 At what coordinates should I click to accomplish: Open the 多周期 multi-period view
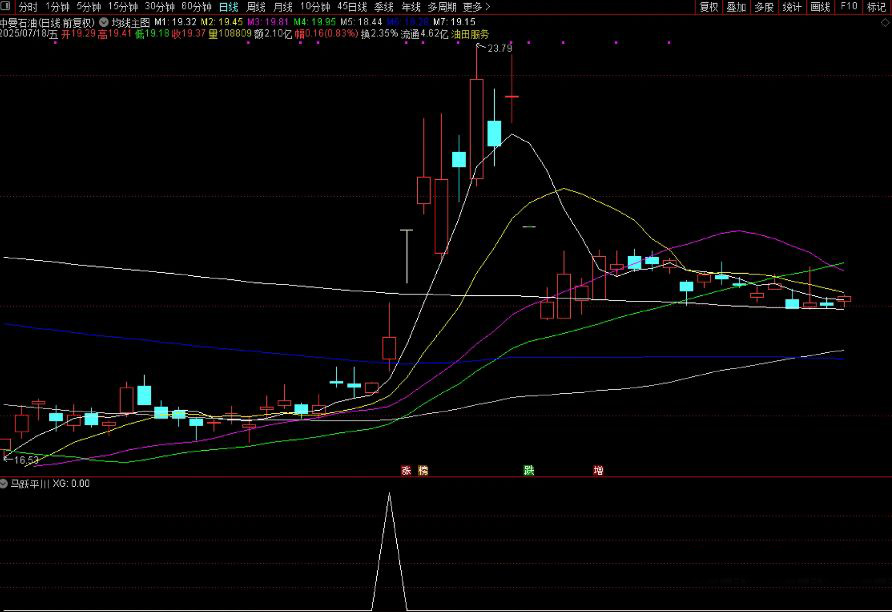tap(440, 6)
